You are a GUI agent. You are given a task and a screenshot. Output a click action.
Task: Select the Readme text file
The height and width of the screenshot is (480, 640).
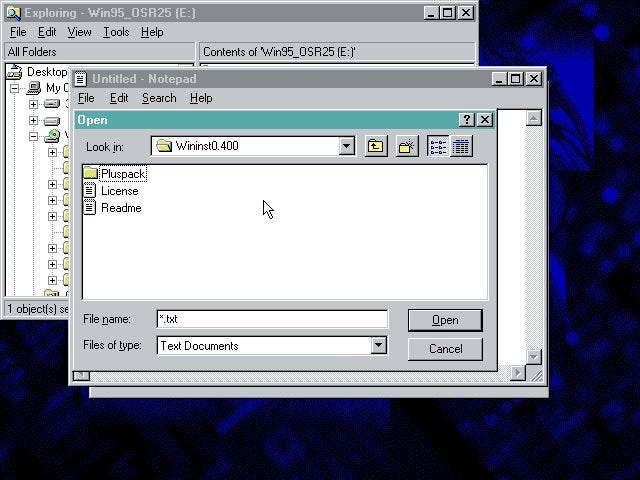[x=113, y=208]
